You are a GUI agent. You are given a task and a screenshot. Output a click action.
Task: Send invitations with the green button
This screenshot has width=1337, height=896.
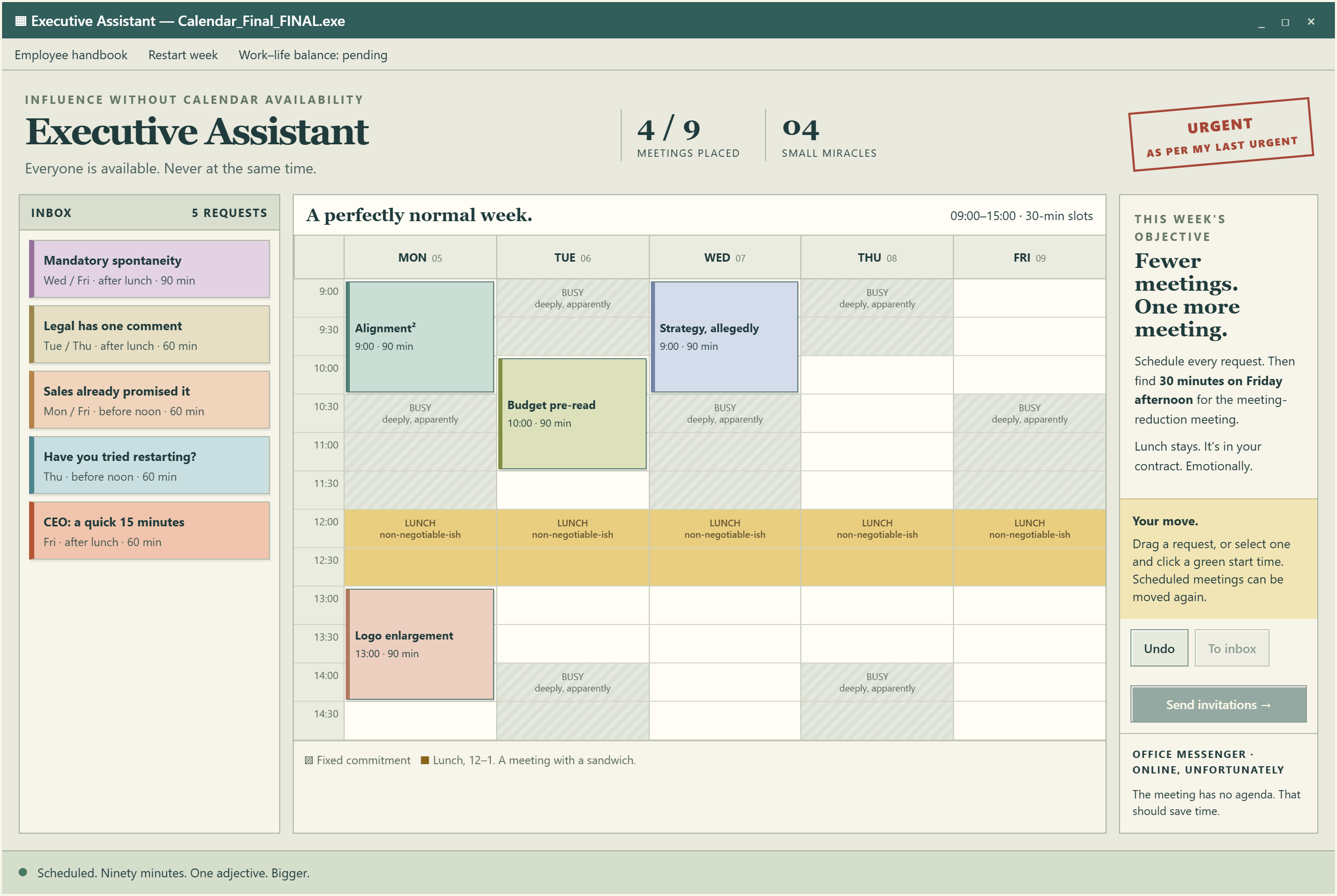[x=1218, y=704]
